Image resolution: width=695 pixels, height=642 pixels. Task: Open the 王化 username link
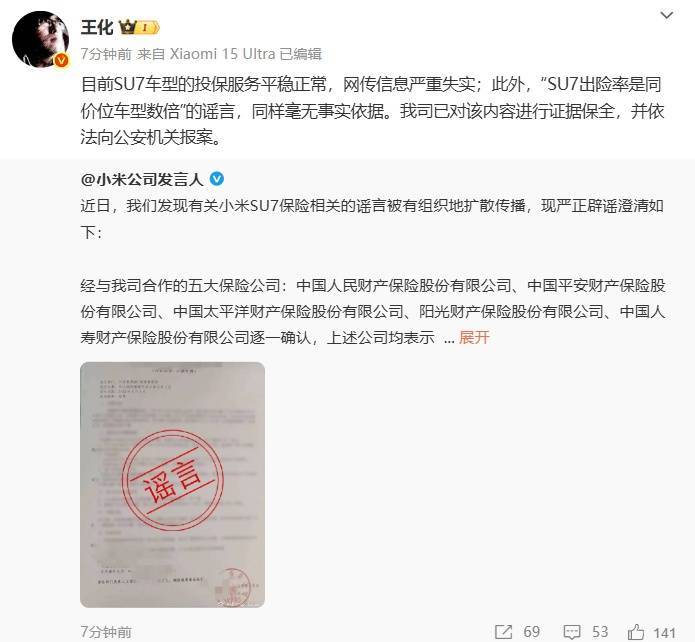tap(97, 27)
